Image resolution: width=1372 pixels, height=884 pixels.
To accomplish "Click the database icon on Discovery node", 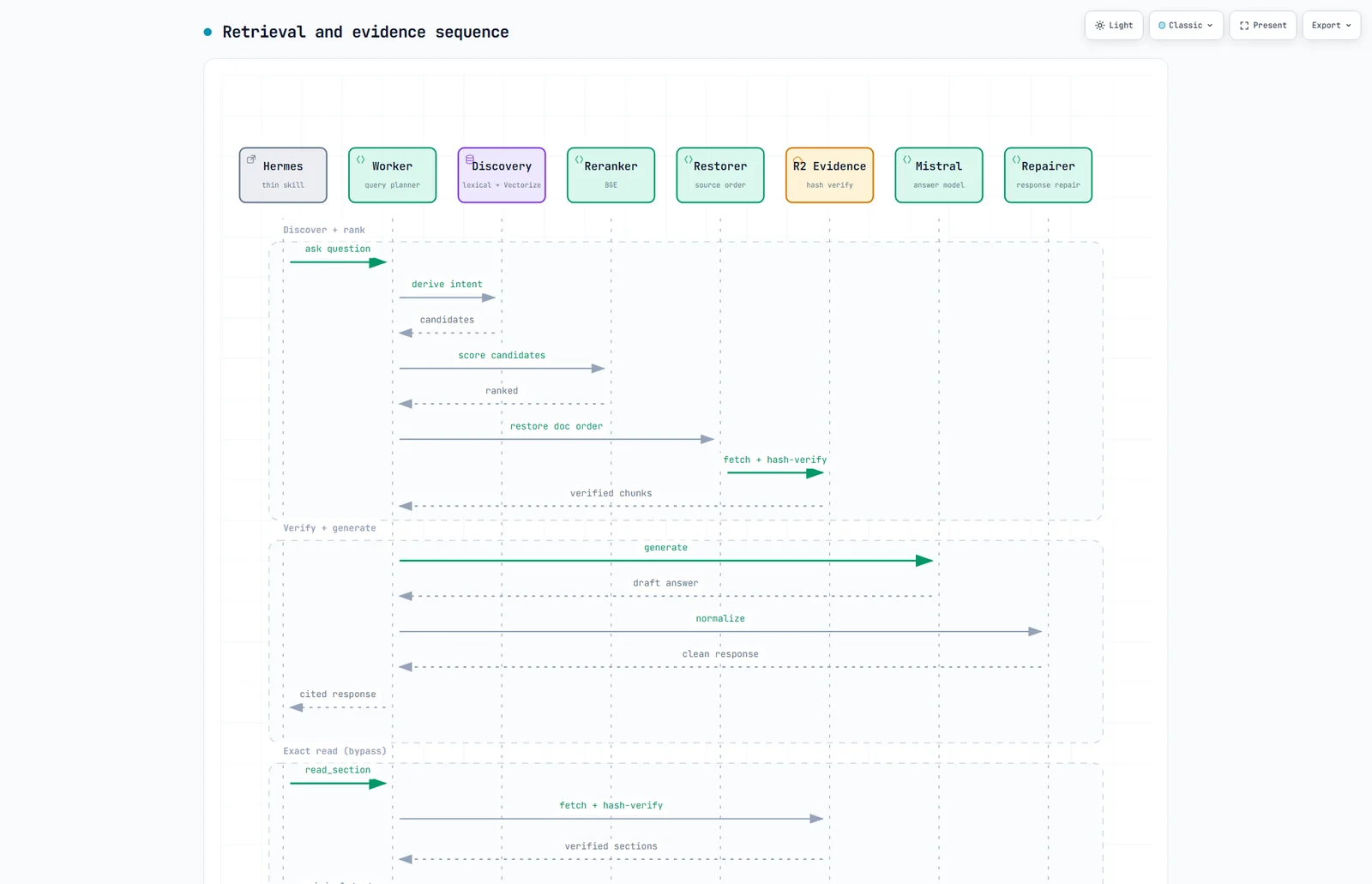I will click(x=470, y=159).
